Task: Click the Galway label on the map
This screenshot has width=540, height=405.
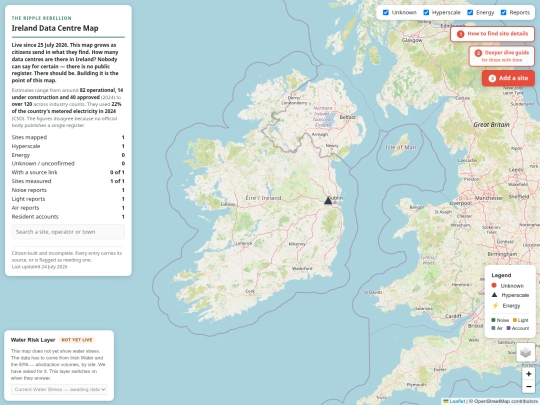Action: click(x=228, y=204)
